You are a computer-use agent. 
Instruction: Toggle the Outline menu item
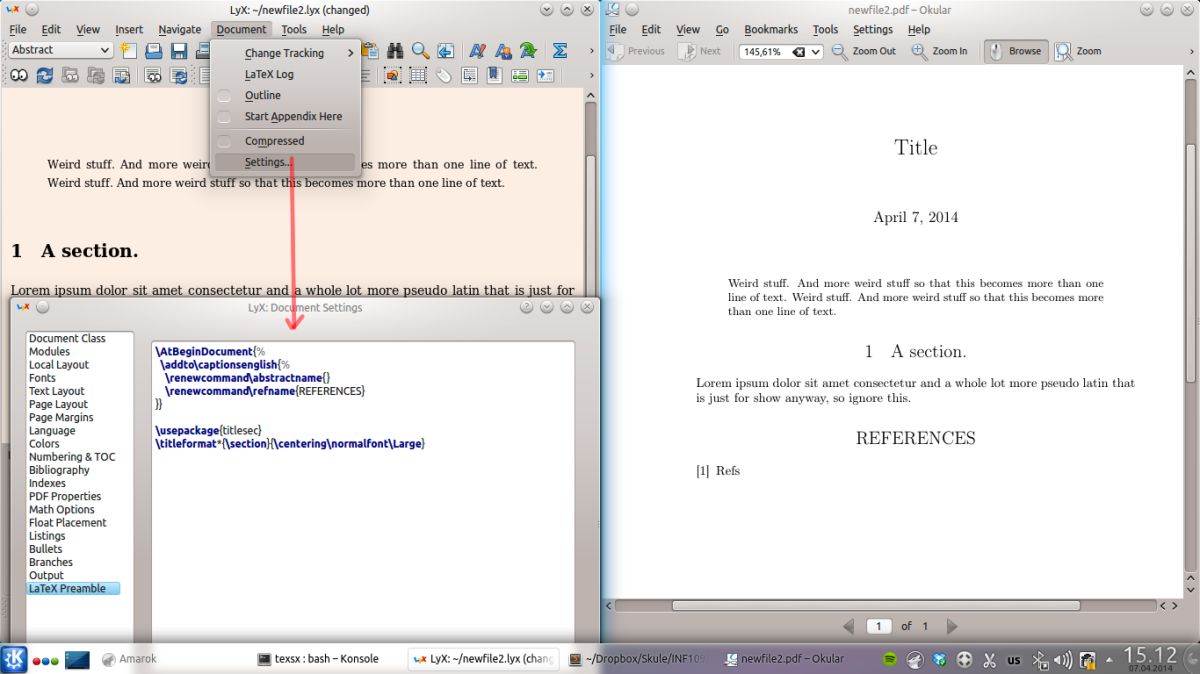pos(262,95)
